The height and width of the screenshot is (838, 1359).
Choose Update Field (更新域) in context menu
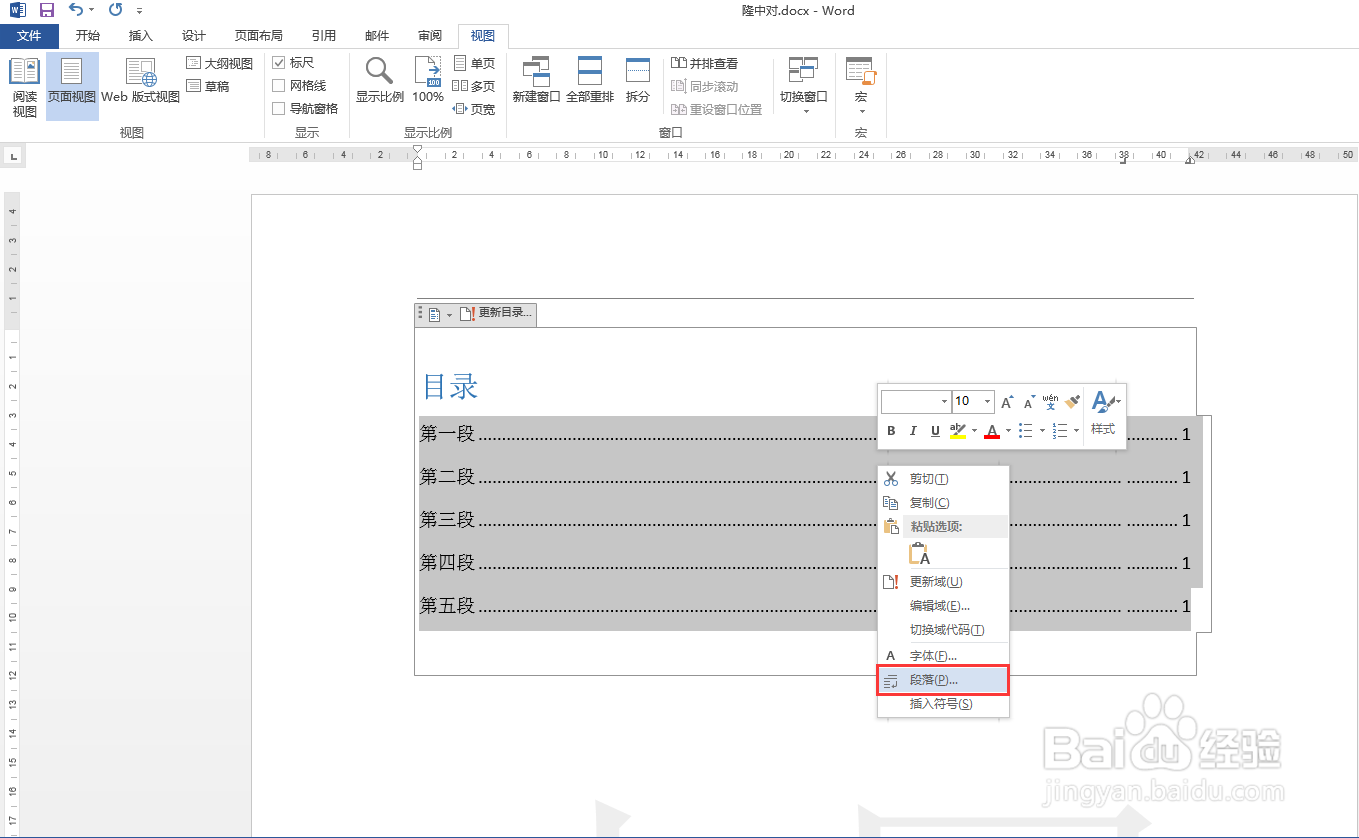pos(943,582)
